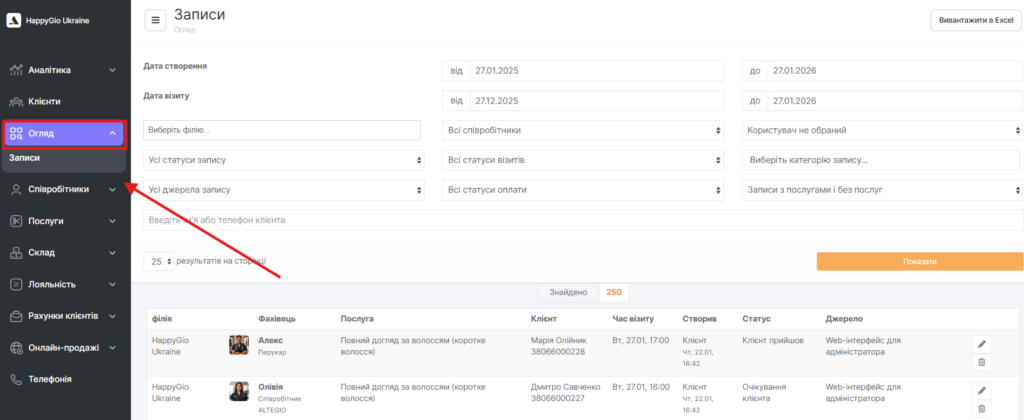Click the hamburger menu icon beside Записи

point(156,20)
